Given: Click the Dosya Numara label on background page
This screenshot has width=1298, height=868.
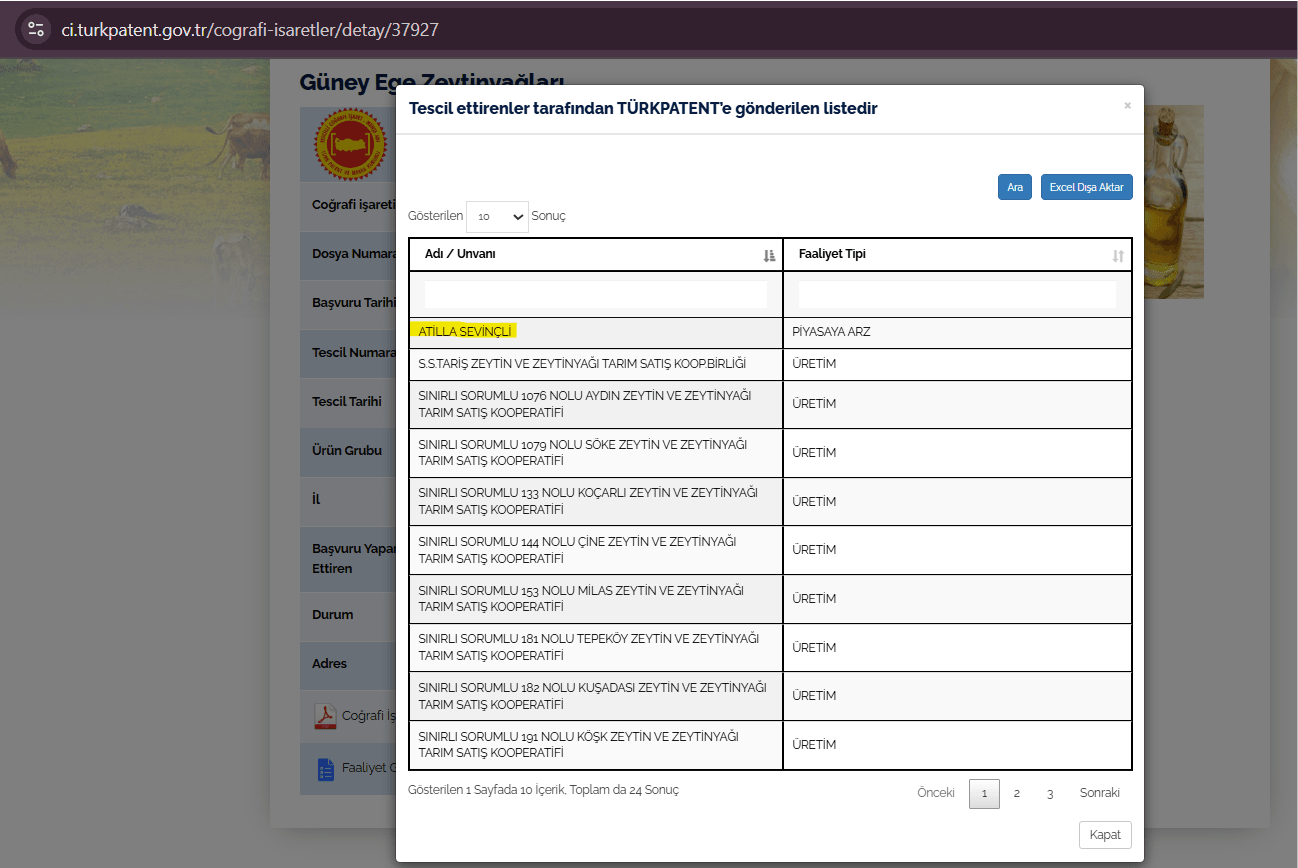Looking at the screenshot, I should 354,254.
